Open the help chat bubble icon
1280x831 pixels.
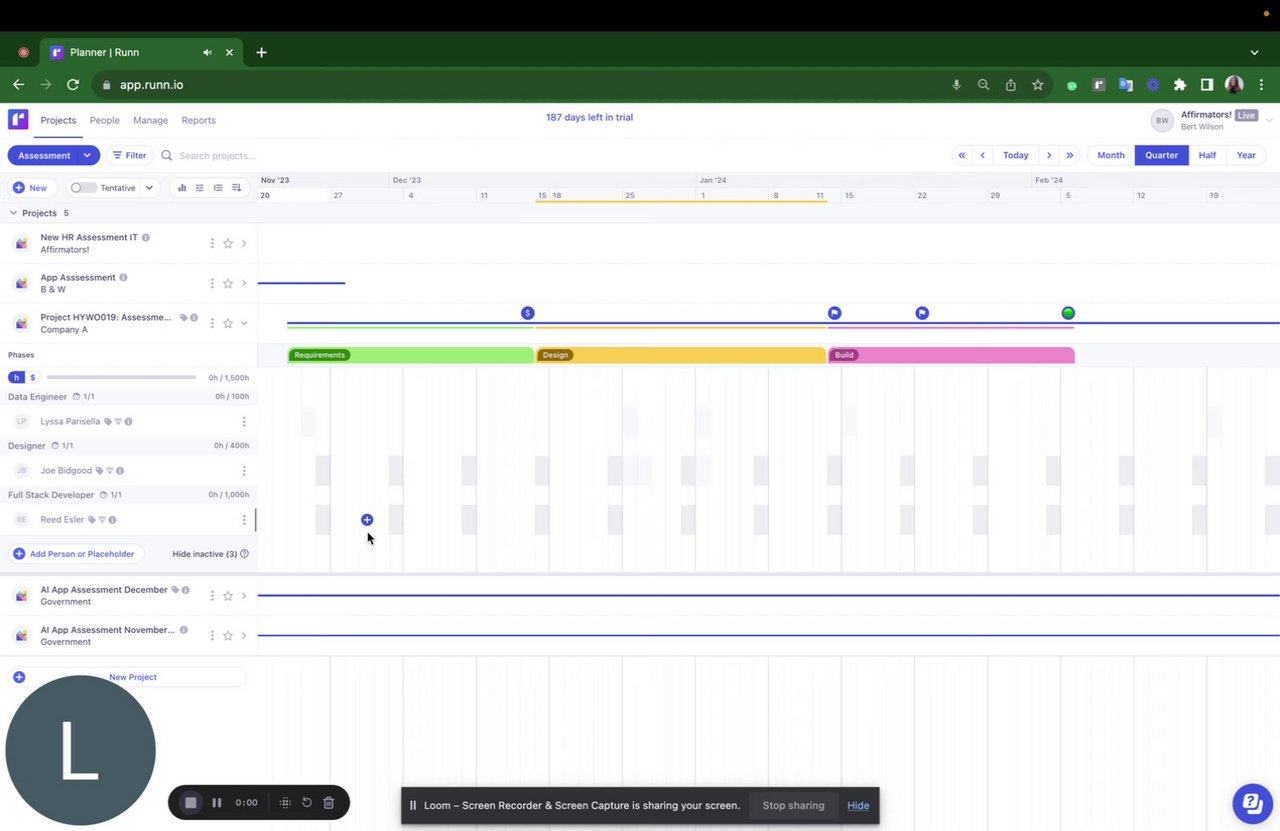tap(1251, 802)
